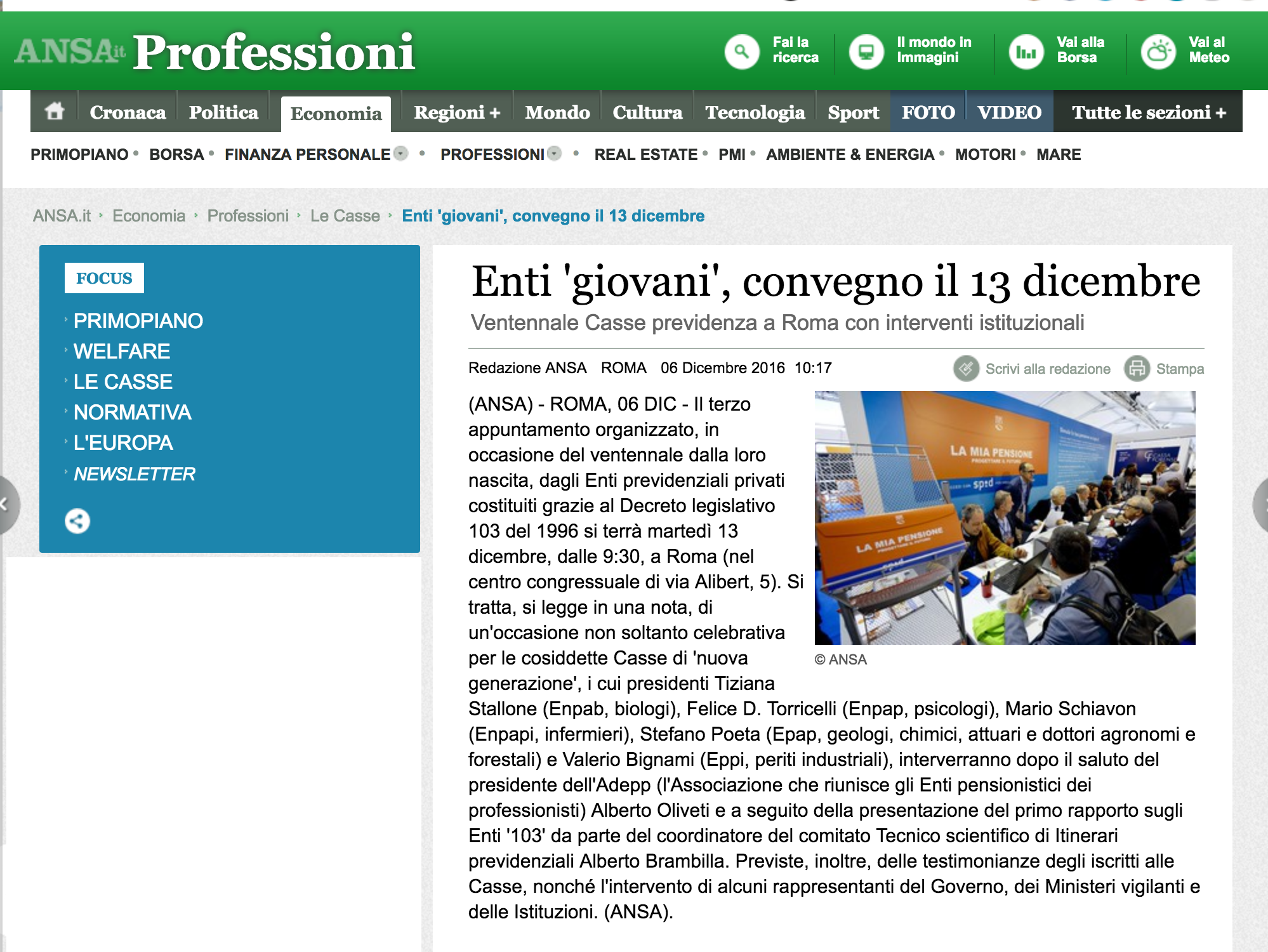The width and height of the screenshot is (1268, 952).
Task: Open L'EUROPA in the Focus panel
Action: [x=122, y=442]
